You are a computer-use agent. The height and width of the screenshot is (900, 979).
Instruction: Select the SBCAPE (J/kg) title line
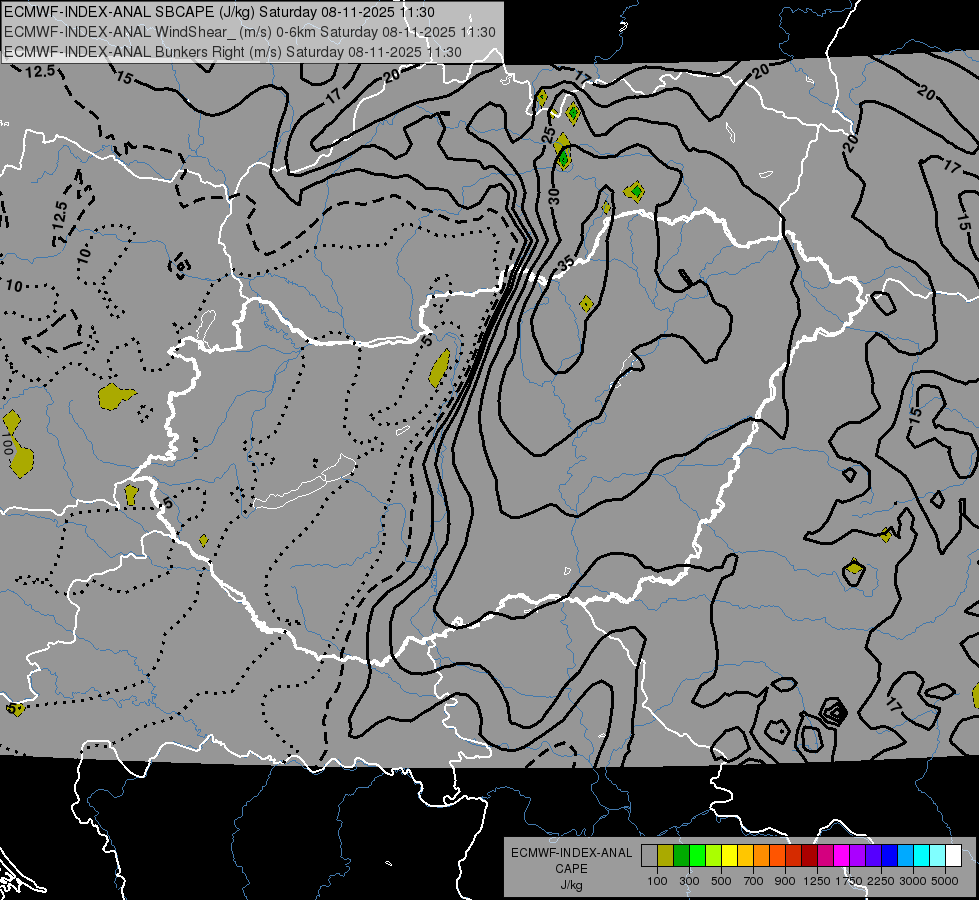[219, 12]
